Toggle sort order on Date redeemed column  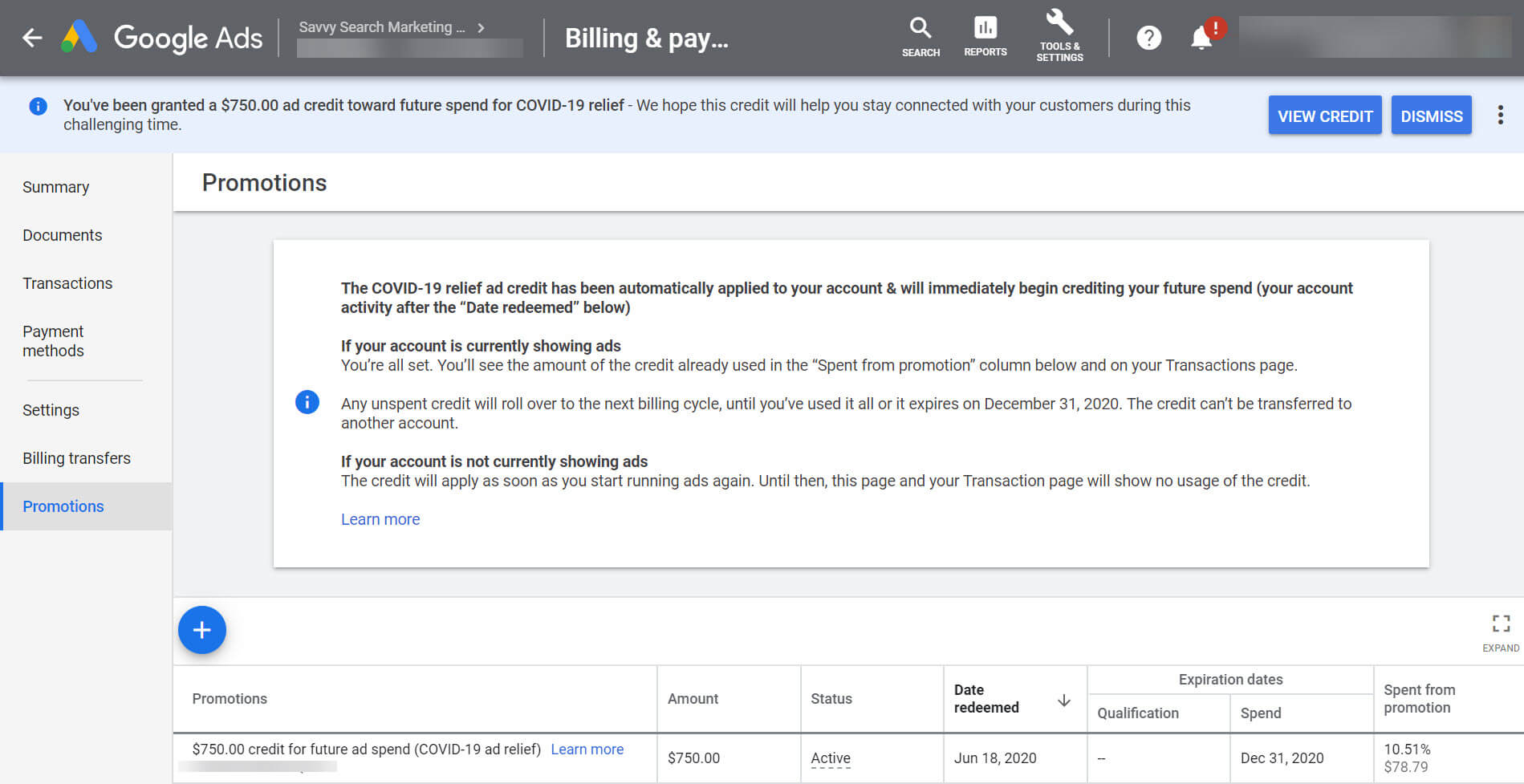(1063, 699)
